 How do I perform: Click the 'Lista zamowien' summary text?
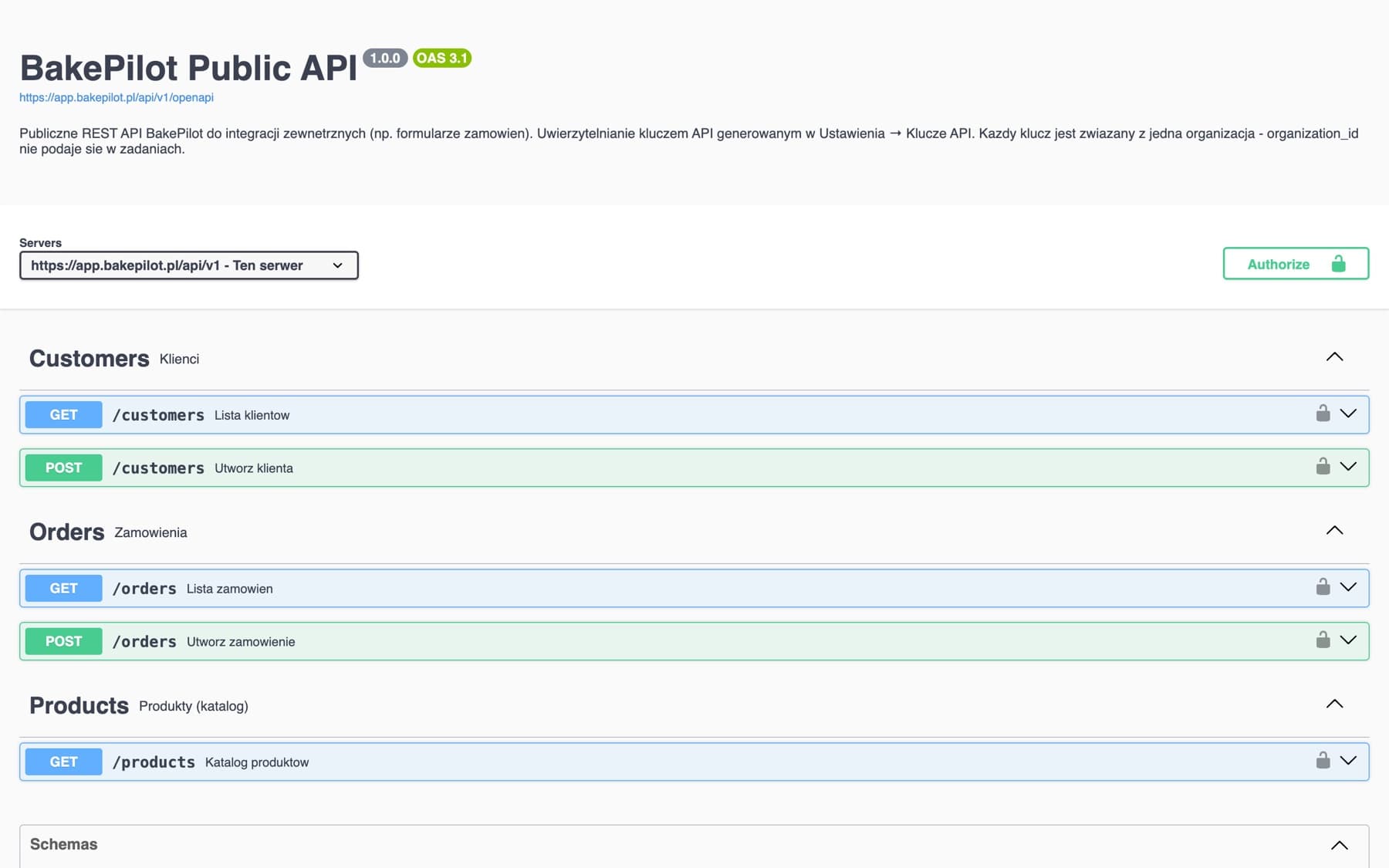[x=229, y=589]
